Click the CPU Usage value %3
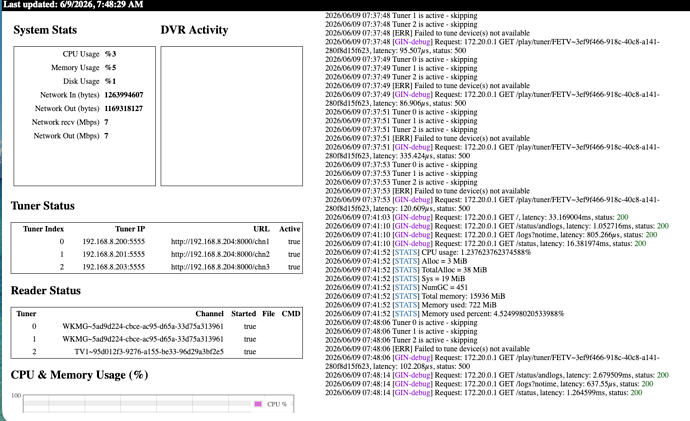Viewport: 690px width, 421px height. pyautogui.click(x=110, y=54)
